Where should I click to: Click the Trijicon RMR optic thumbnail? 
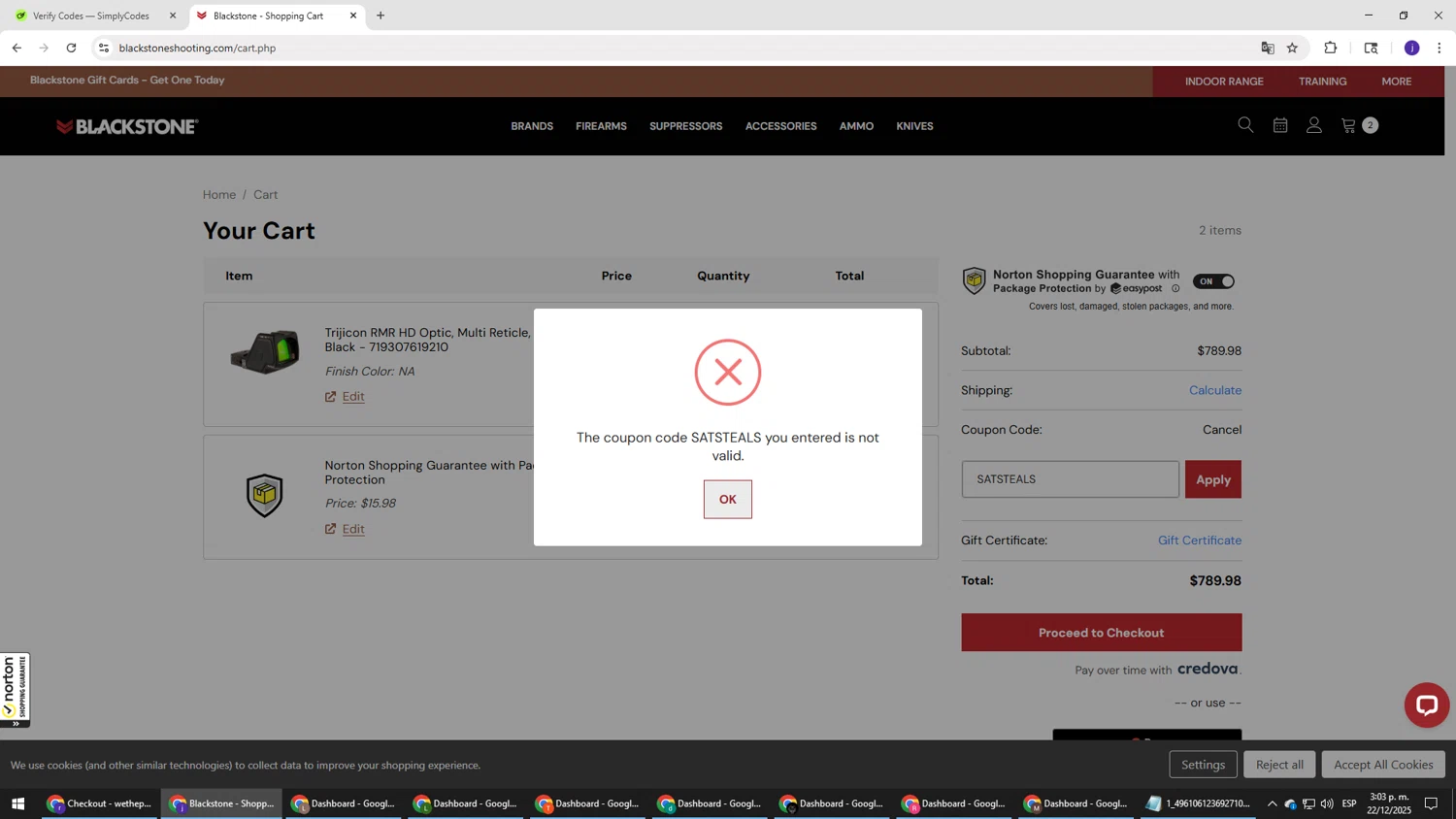tap(265, 351)
